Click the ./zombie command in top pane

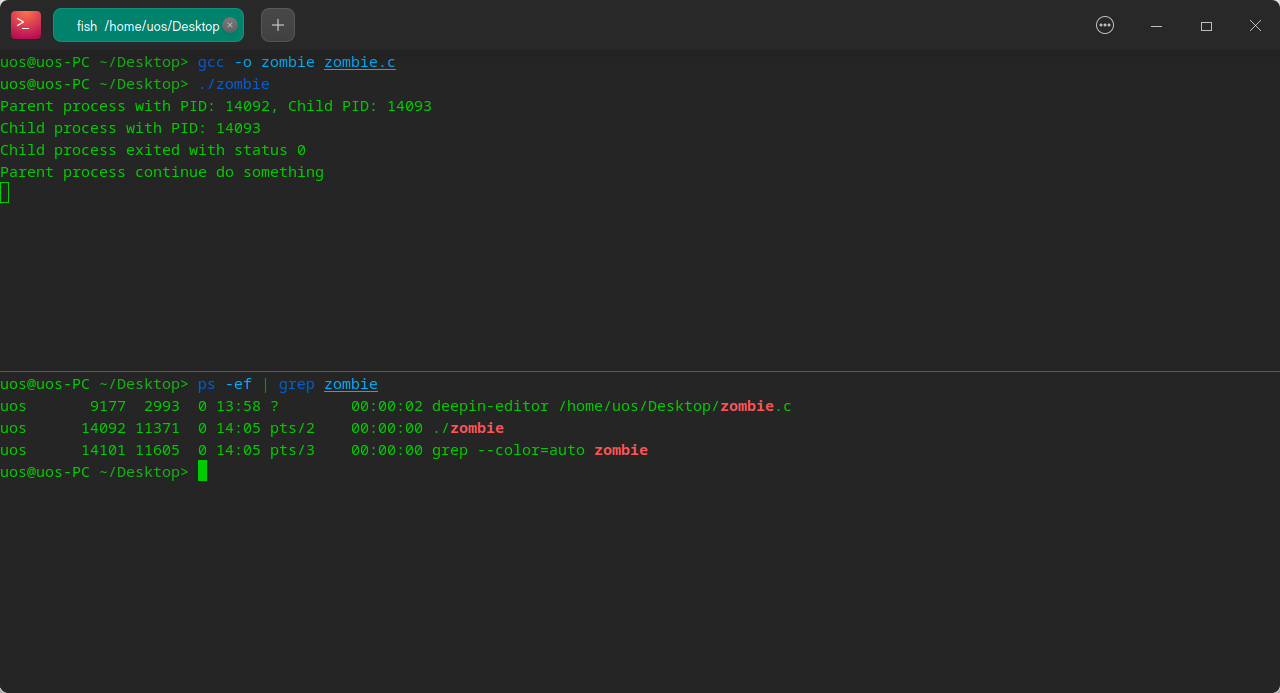coord(233,84)
